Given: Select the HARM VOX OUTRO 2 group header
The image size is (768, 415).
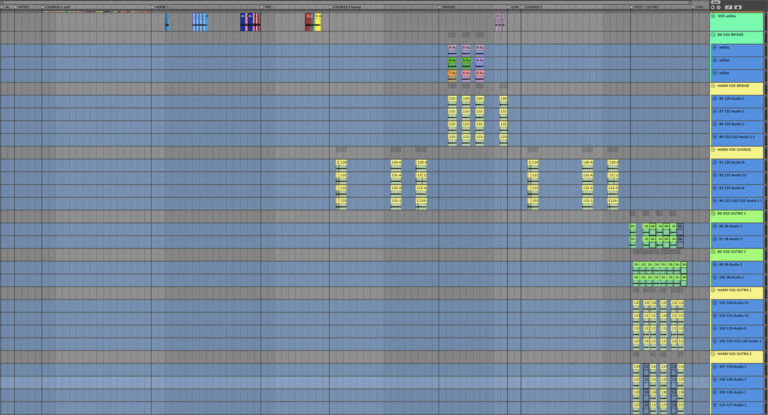Looking at the screenshot, I should (x=737, y=354).
